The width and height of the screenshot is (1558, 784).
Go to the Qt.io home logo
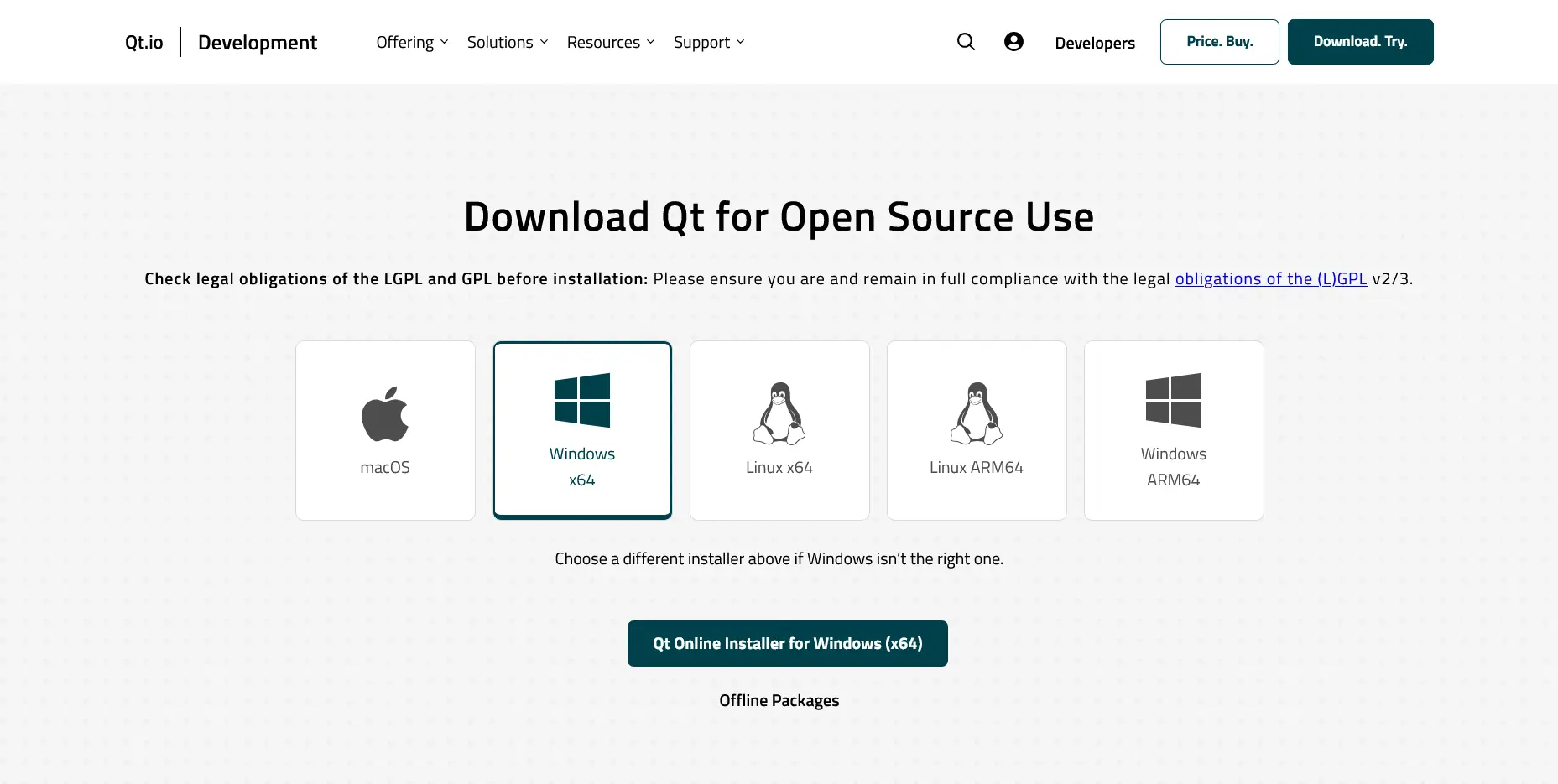pos(144,42)
